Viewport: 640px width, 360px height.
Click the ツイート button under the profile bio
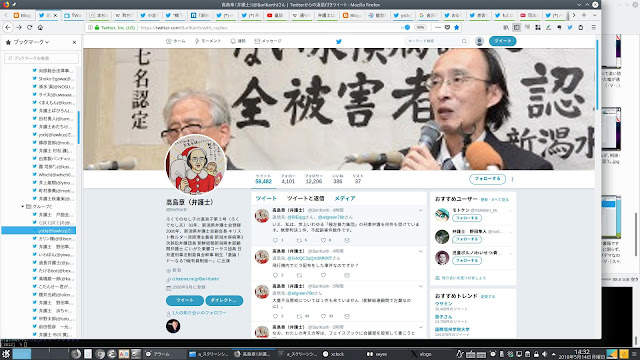184,300
